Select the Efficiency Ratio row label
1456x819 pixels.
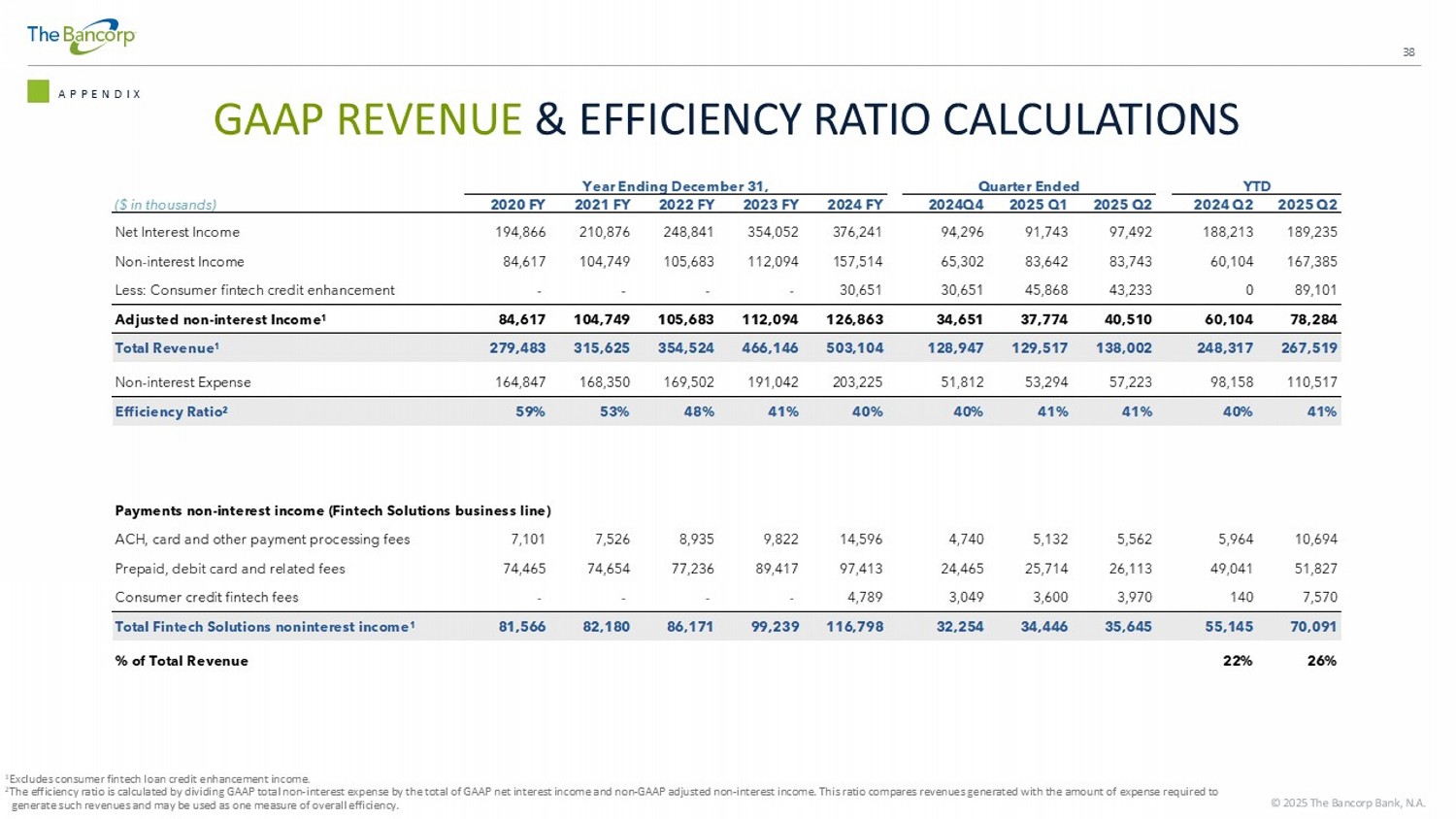pos(171,411)
